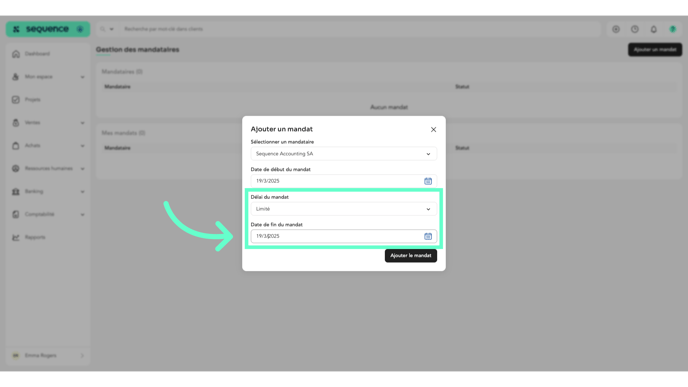Viewport: 688px width, 387px height.
Task: Expand the Ventes chevron
Action: [82, 123]
